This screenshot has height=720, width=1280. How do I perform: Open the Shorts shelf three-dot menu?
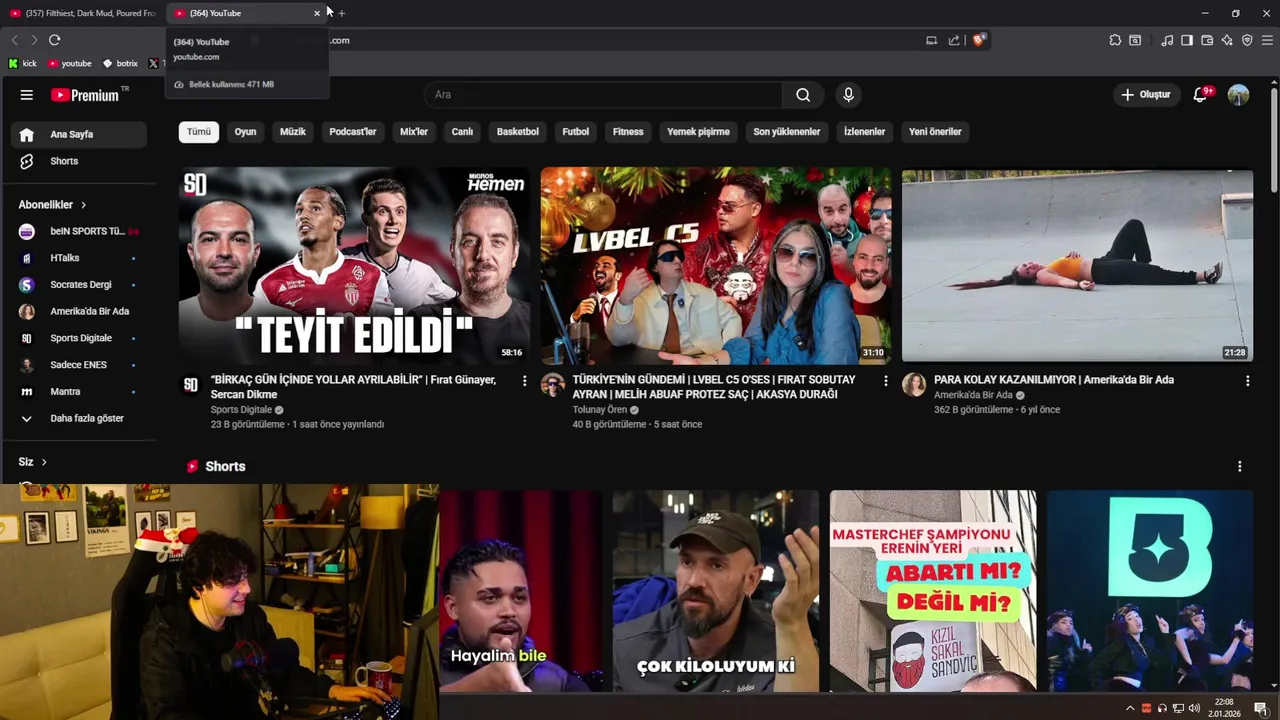click(x=1239, y=466)
